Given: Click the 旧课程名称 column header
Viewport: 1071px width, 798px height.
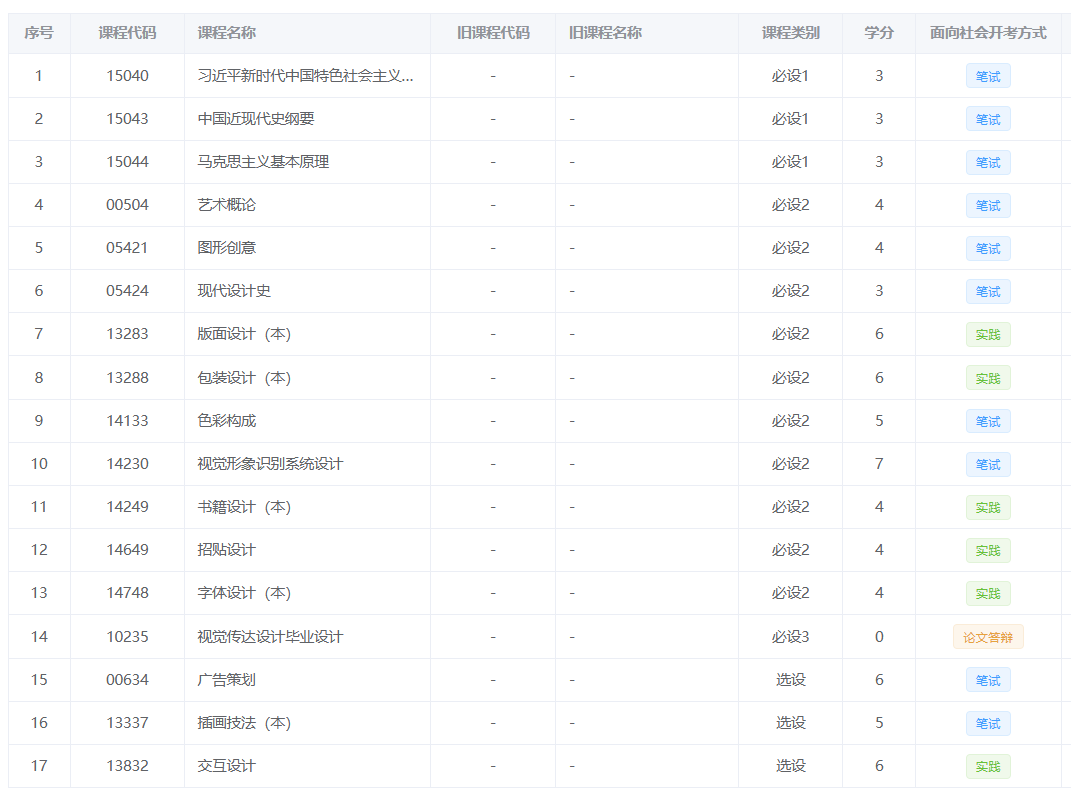Looking at the screenshot, I should (605, 33).
